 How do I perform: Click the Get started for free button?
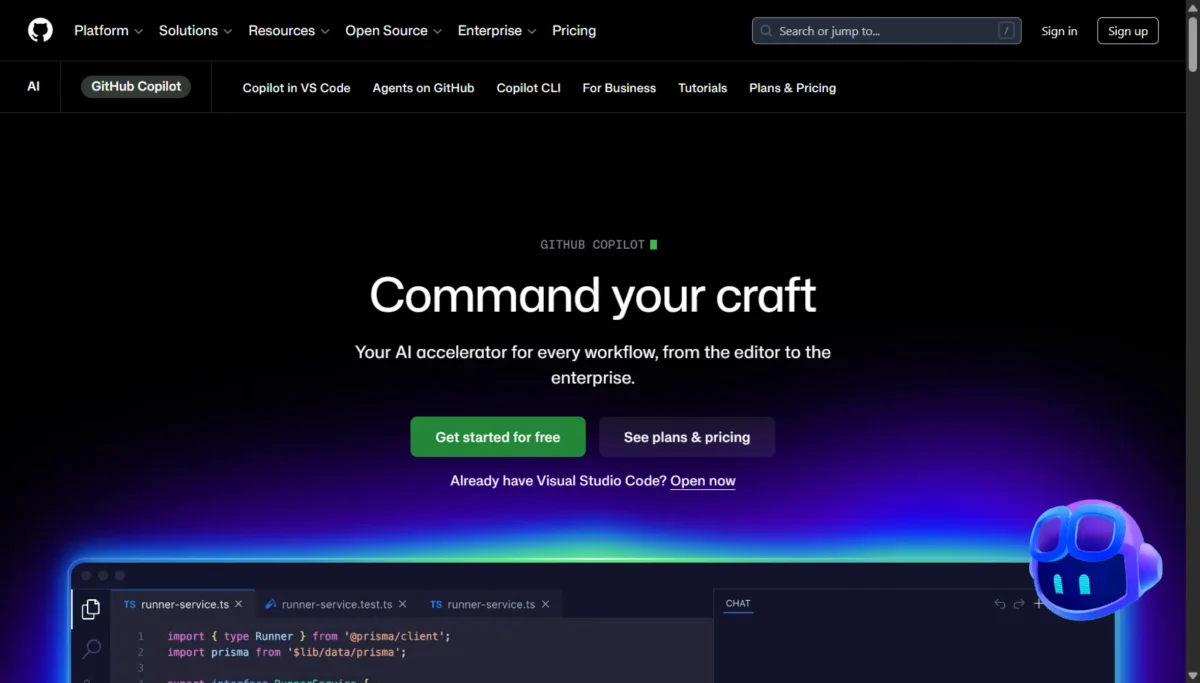(498, 437)
